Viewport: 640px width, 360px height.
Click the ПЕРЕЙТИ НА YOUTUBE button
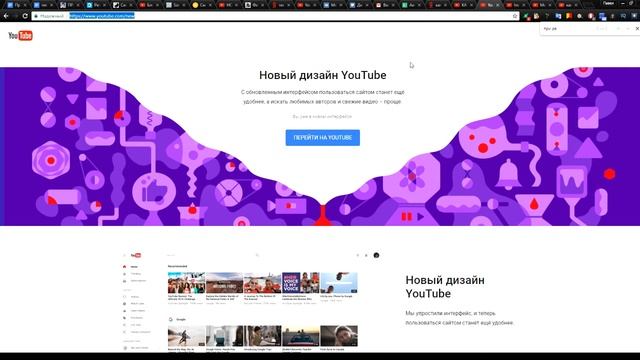coord(322,138)
